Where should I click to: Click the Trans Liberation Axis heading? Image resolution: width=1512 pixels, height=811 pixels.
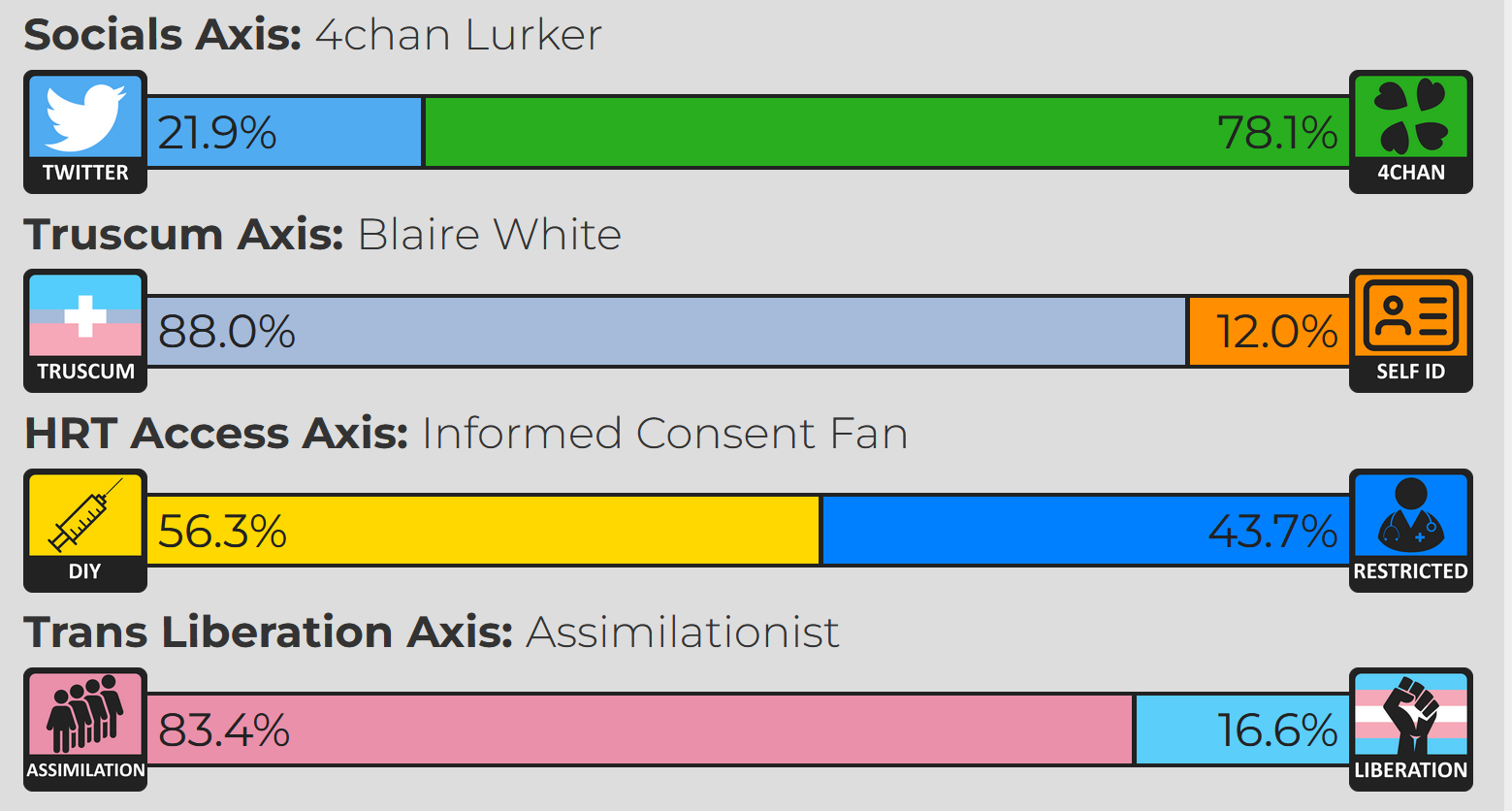tap(432, 633)
